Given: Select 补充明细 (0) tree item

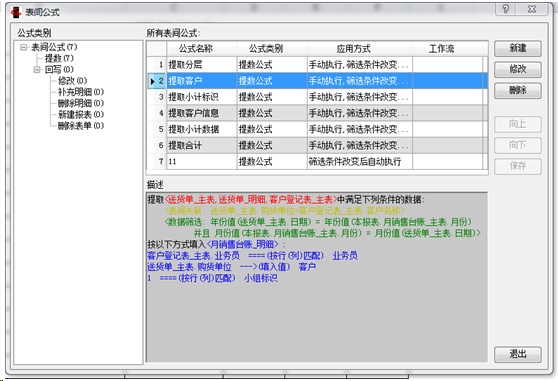Looking at the screenshot, I should 81,92.
